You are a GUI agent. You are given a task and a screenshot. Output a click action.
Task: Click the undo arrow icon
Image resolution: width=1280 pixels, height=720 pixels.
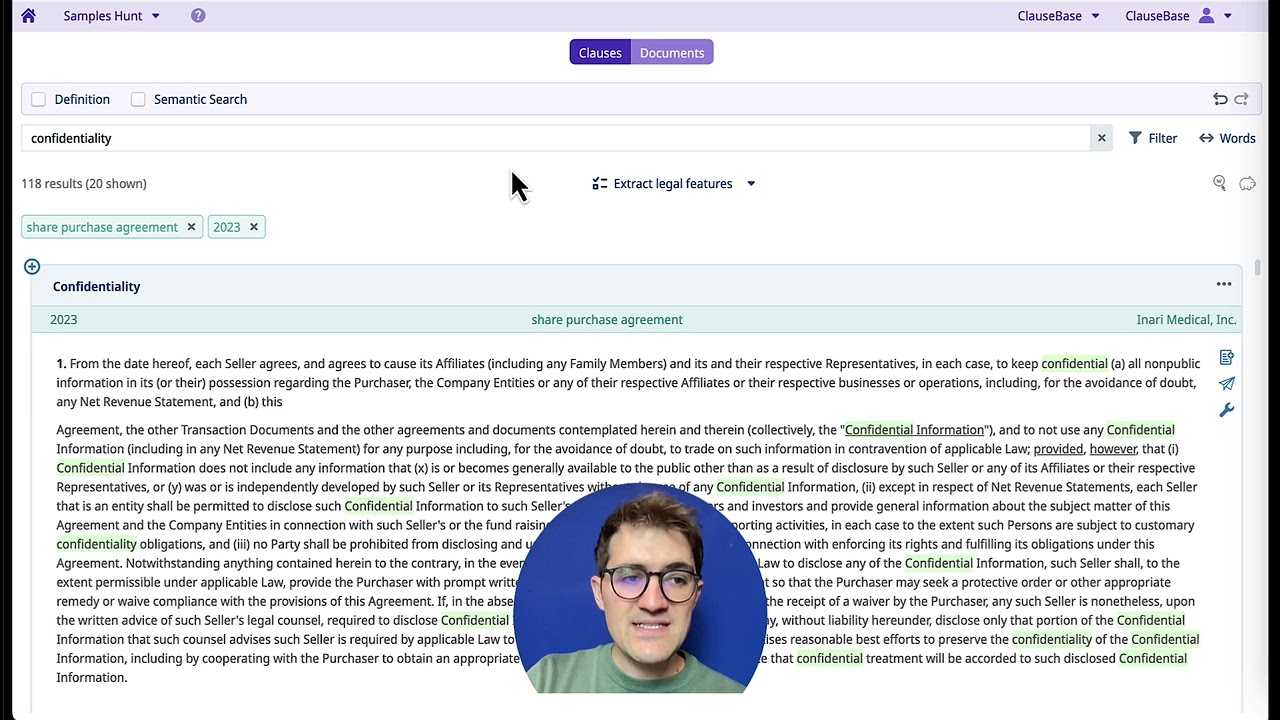1220,99
